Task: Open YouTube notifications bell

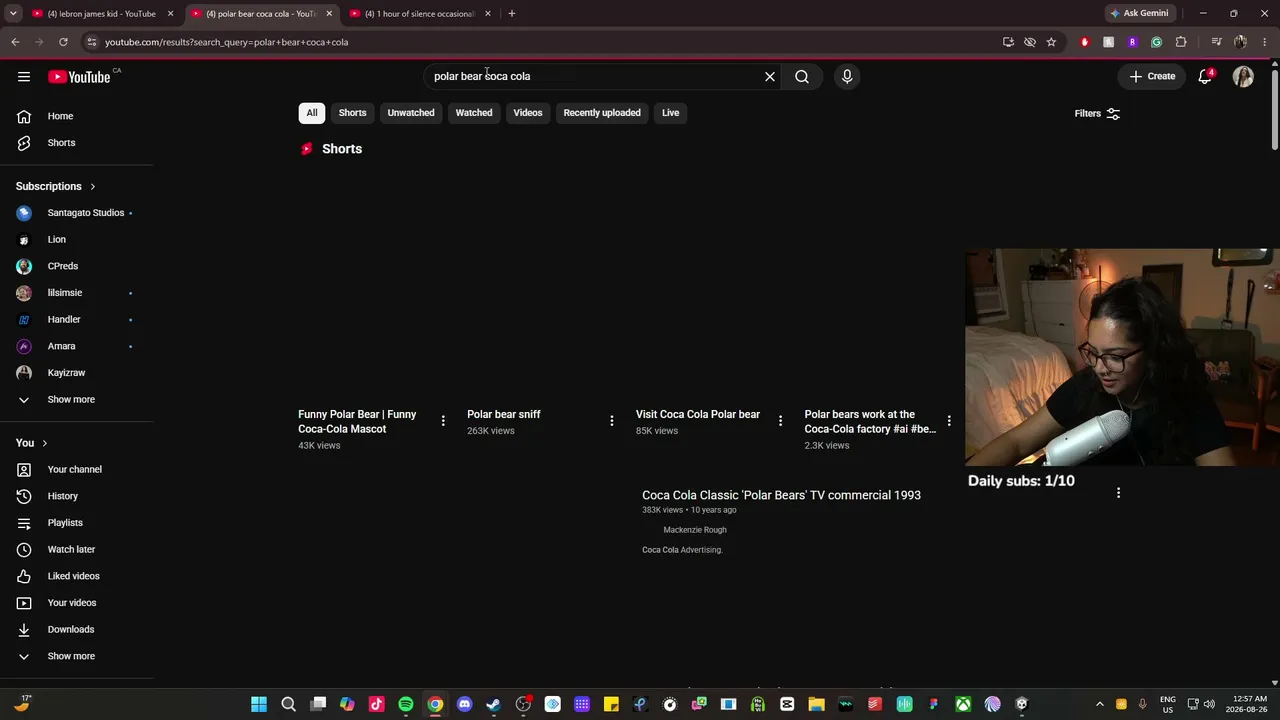Action: 1205,76
